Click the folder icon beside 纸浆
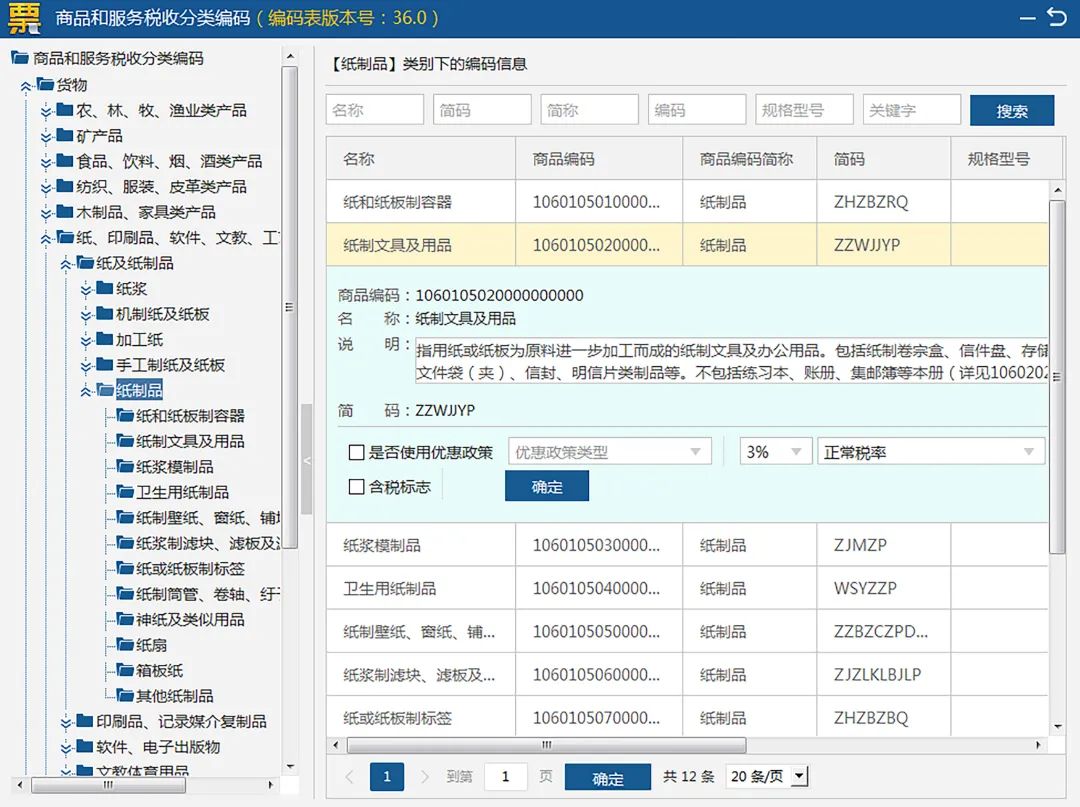Image resolution: width=1080 pixels, height=807 pixels. point(105,288)
